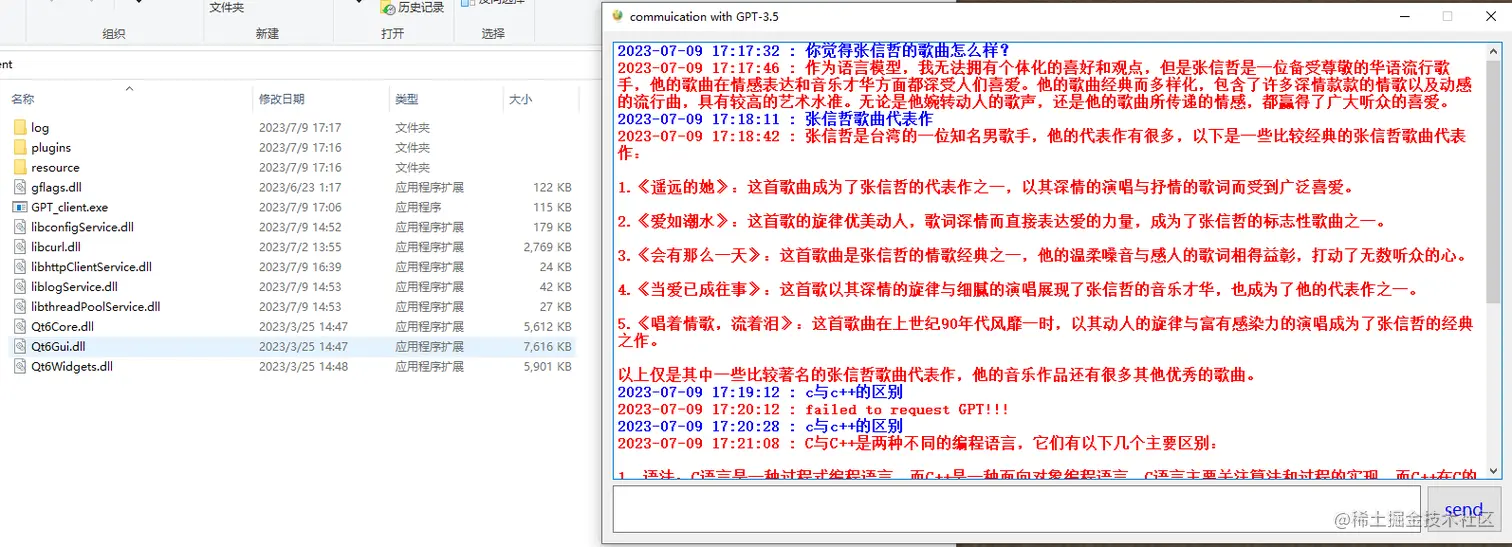Click the '4.《当爱已成往事》' list line

(1017, 291)
